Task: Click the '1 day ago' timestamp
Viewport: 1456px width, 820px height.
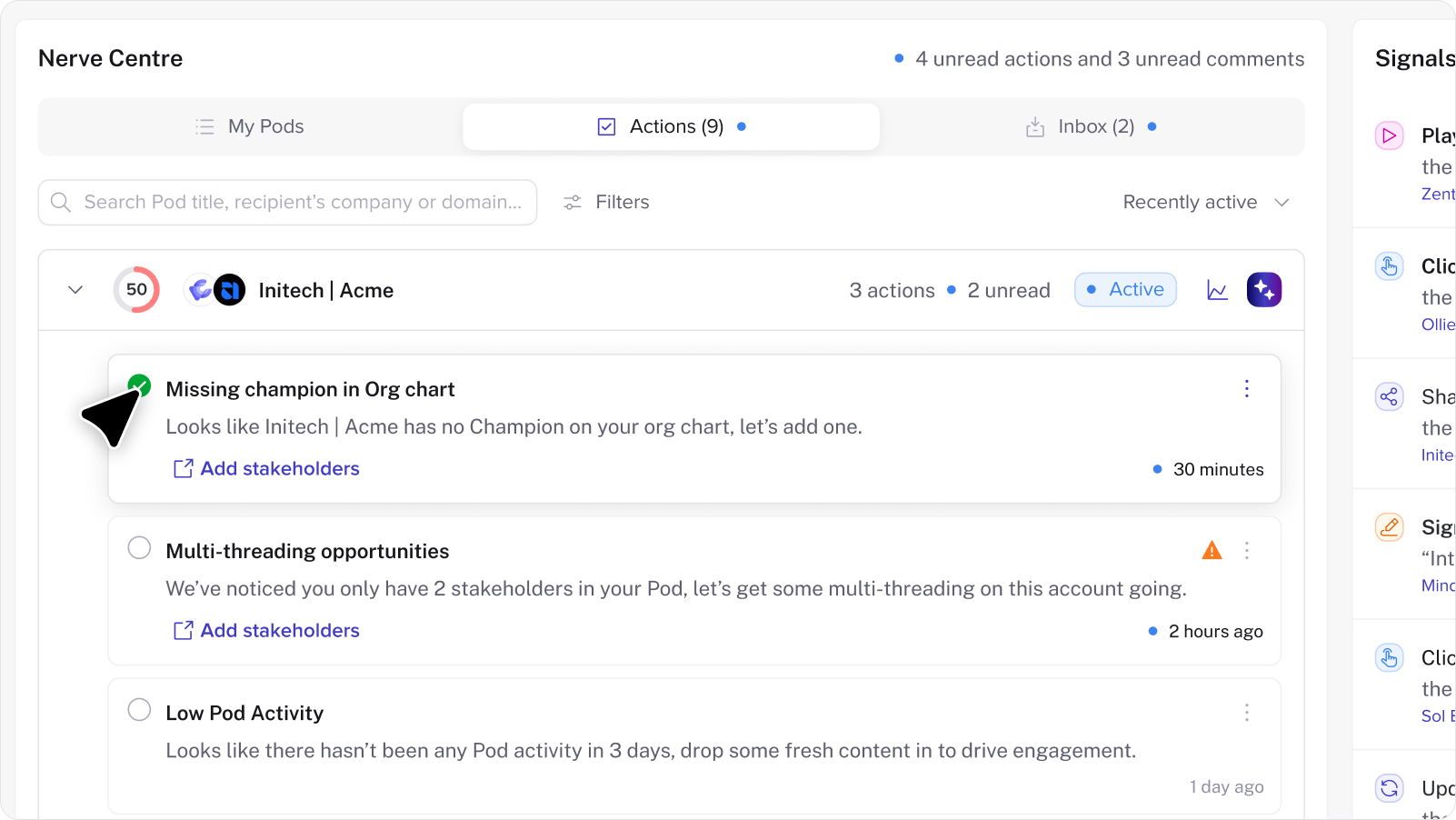Action: (x=1226, y=786)
